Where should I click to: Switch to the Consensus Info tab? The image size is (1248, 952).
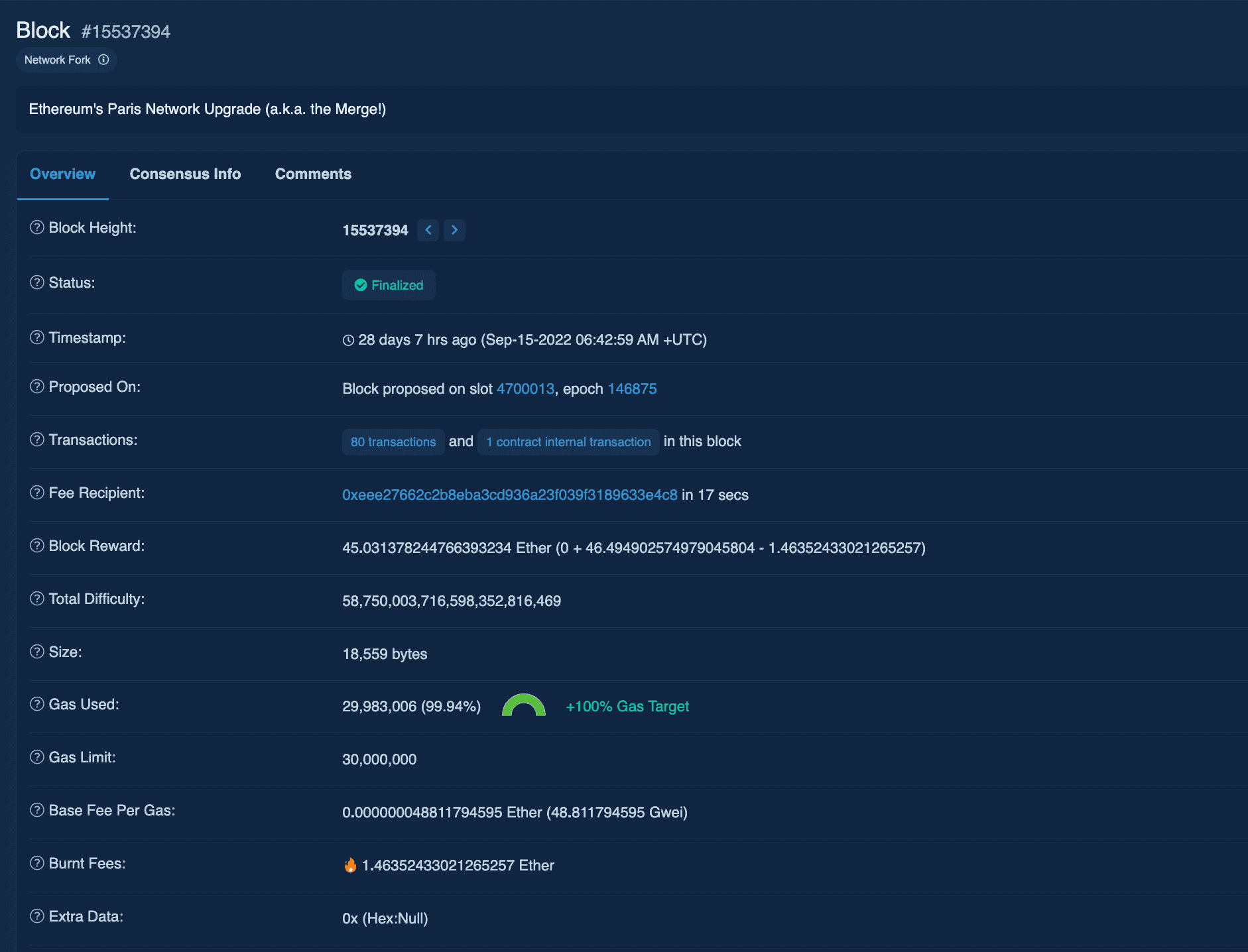[x=185, y=174]
